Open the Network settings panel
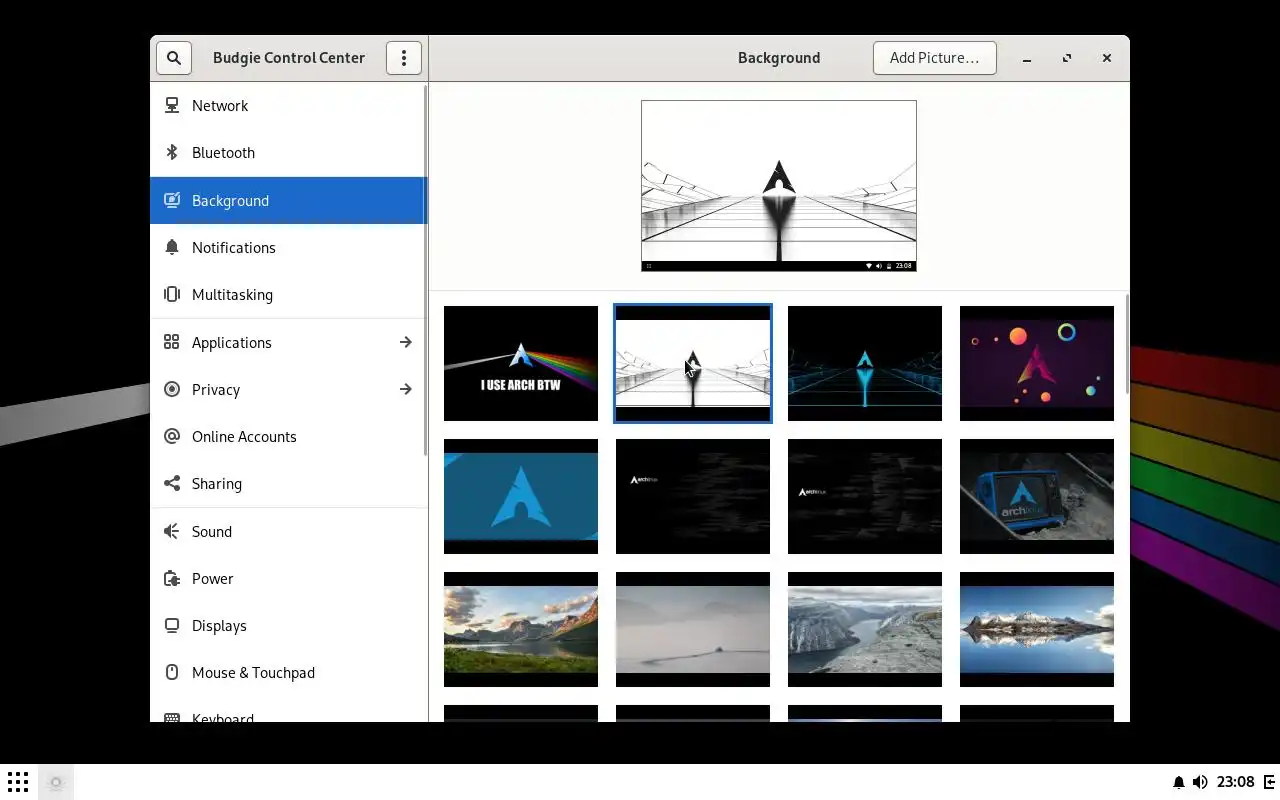The height and width of the screenshot is (800, 1280). click(x=289, y=105)
